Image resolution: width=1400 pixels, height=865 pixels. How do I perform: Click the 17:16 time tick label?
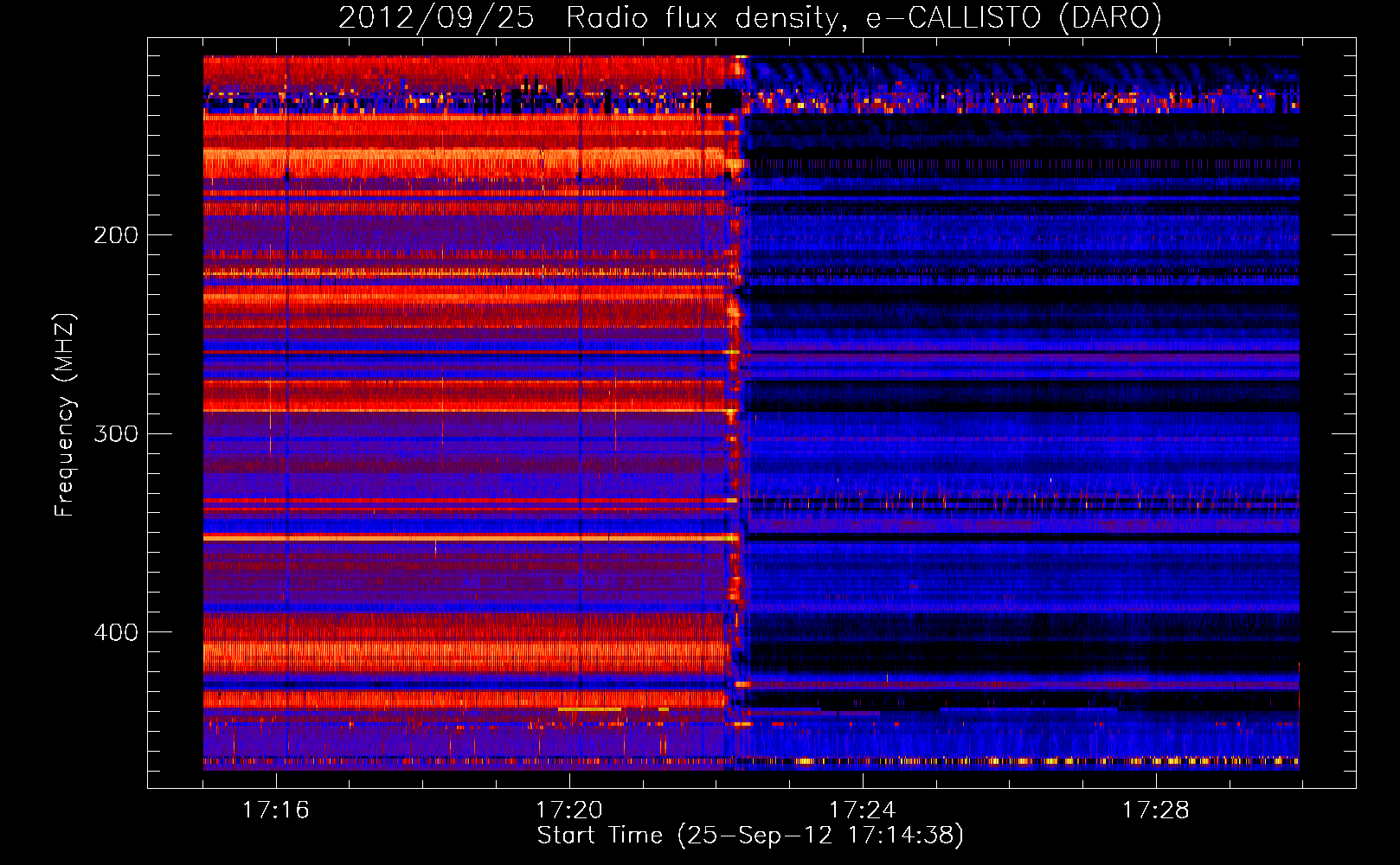pos(275,811)
